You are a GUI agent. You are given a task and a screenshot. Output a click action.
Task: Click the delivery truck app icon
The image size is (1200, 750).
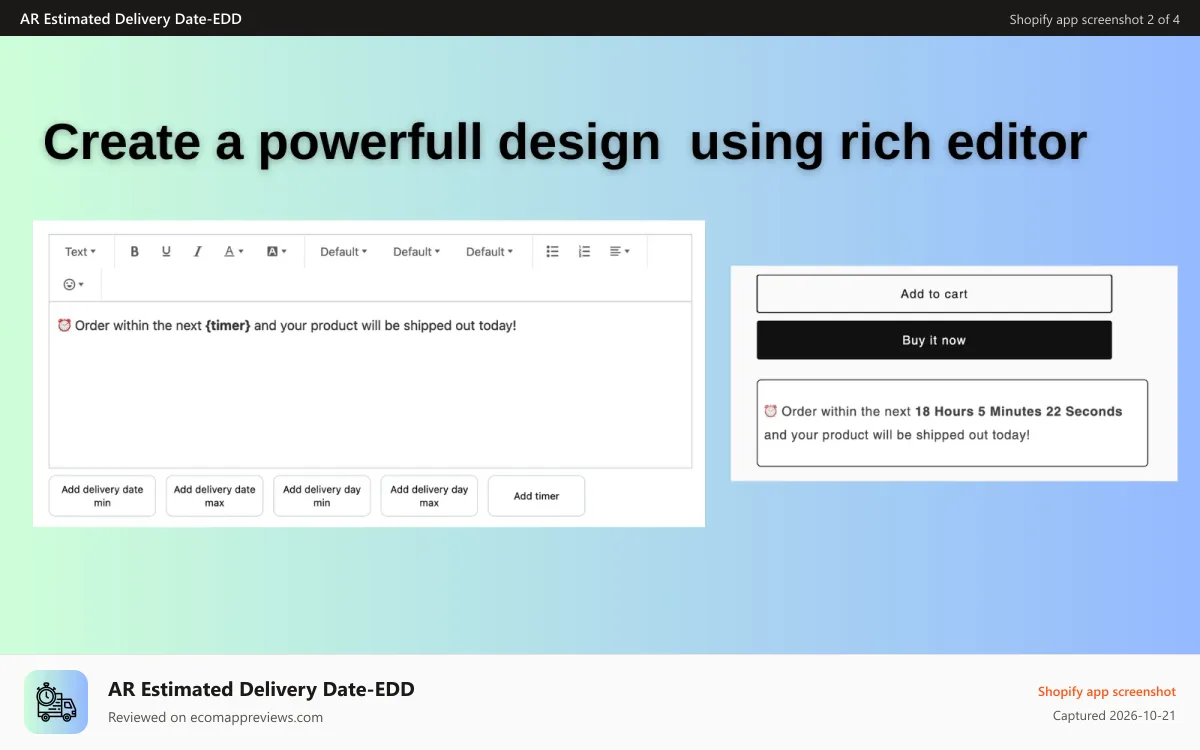[x=56, y=702]
